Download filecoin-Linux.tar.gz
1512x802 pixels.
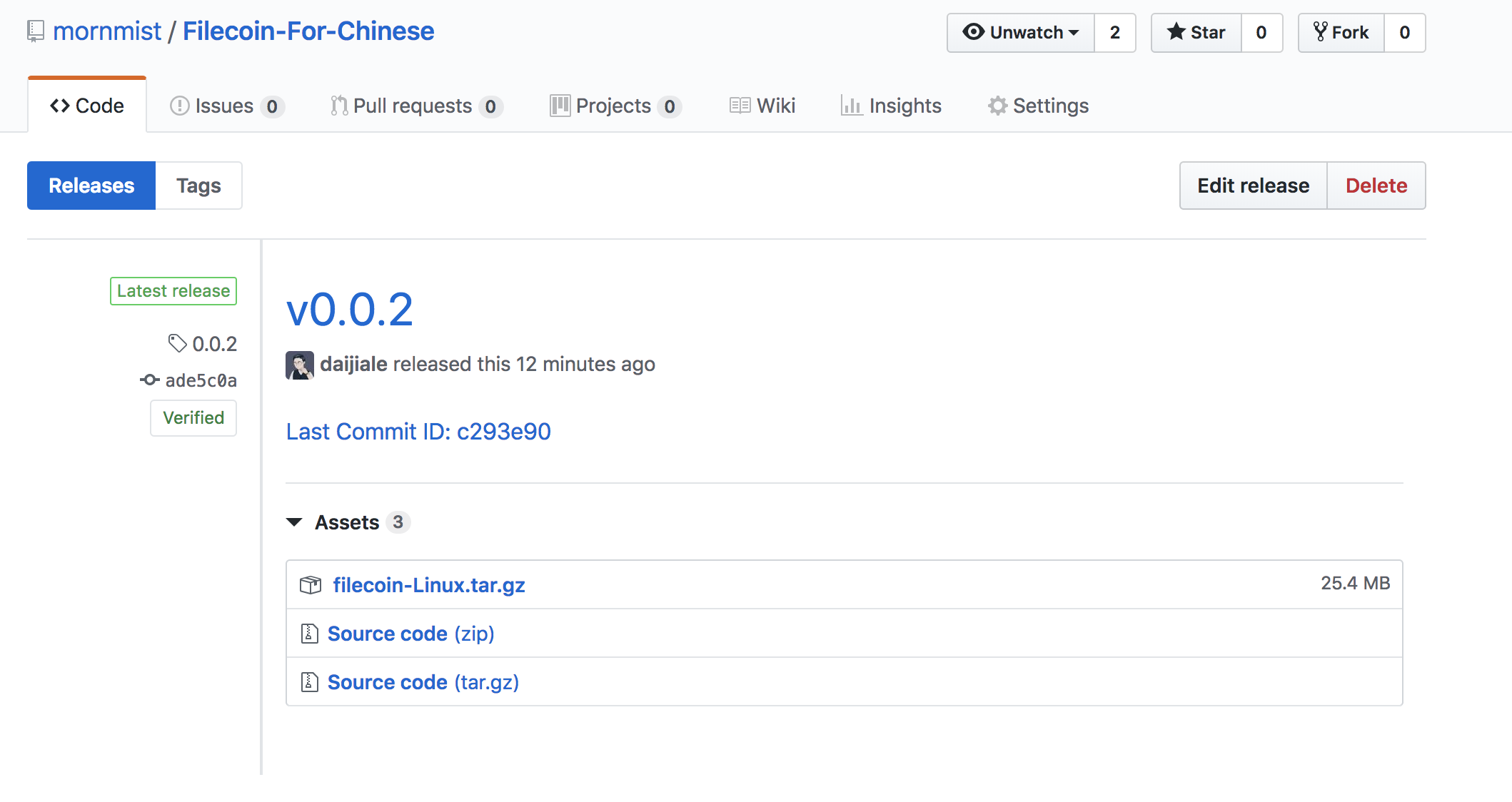click(429, 585)
